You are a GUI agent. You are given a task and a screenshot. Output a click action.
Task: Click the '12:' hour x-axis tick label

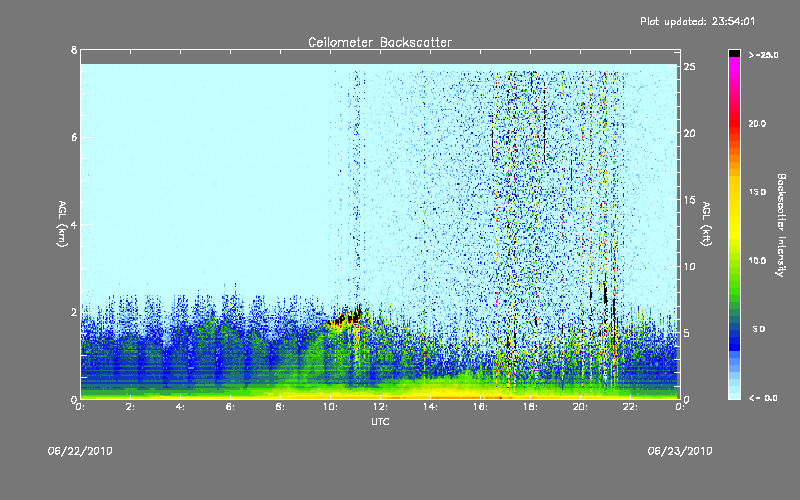tap(380, 407)
